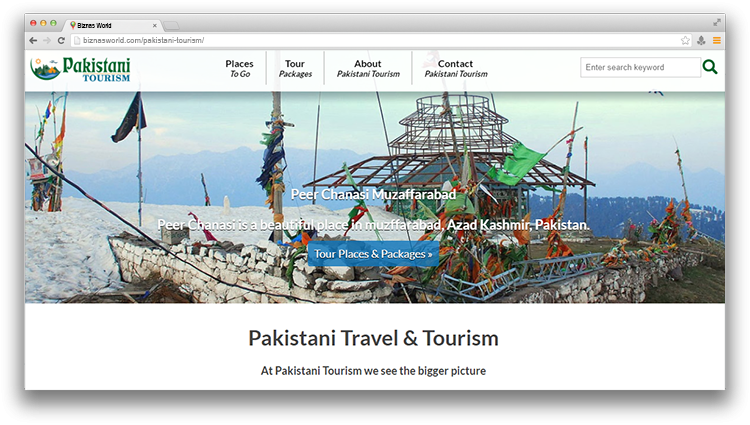
Task: Open the Places To Go menu
Action: (x=239, y=68)
